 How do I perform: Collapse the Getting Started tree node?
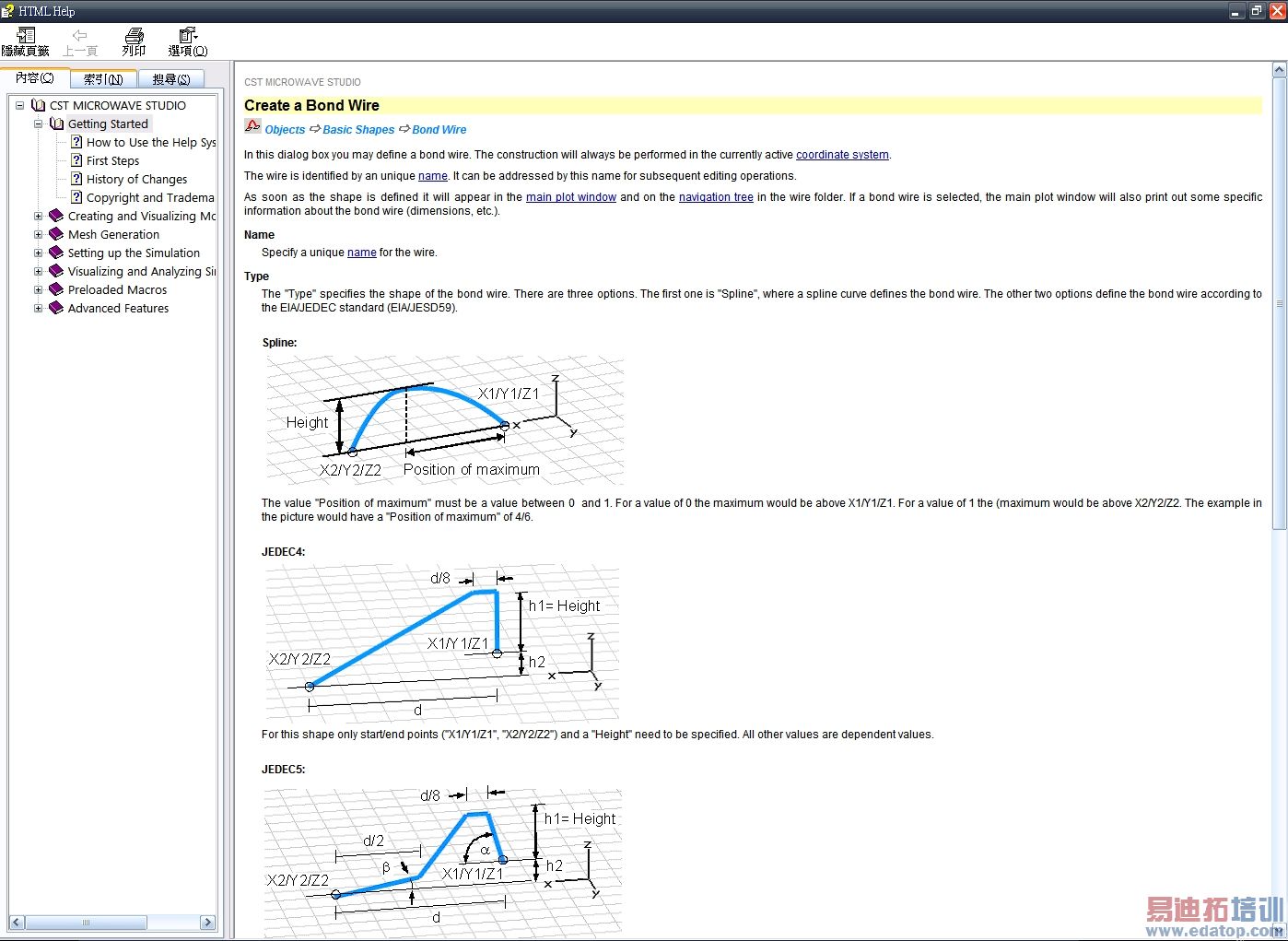click(x=38, y=124)
